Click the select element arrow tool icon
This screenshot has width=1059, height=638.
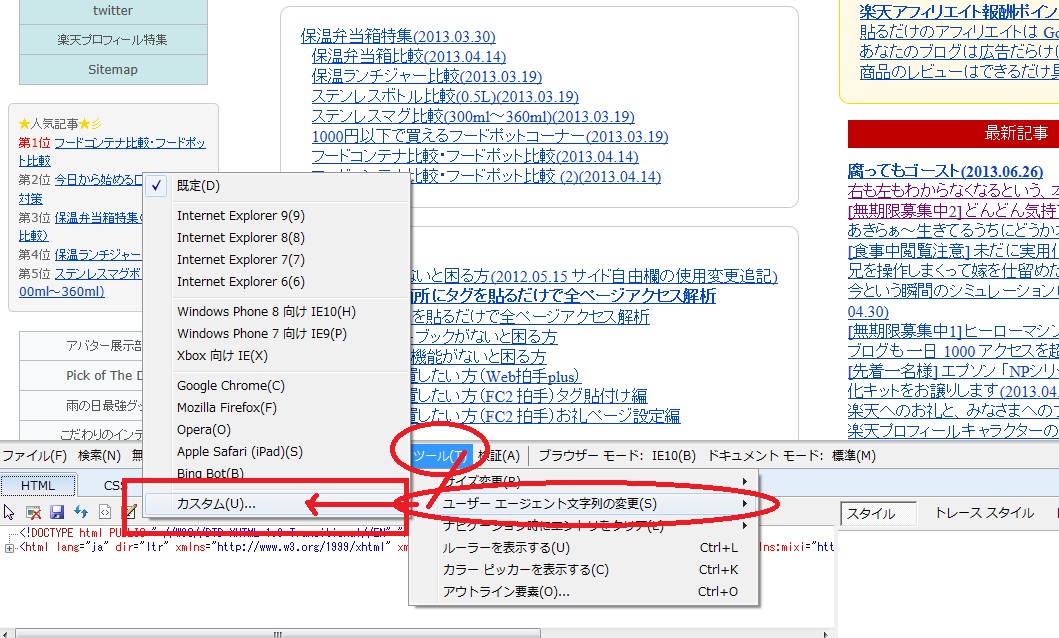(9, 512)
